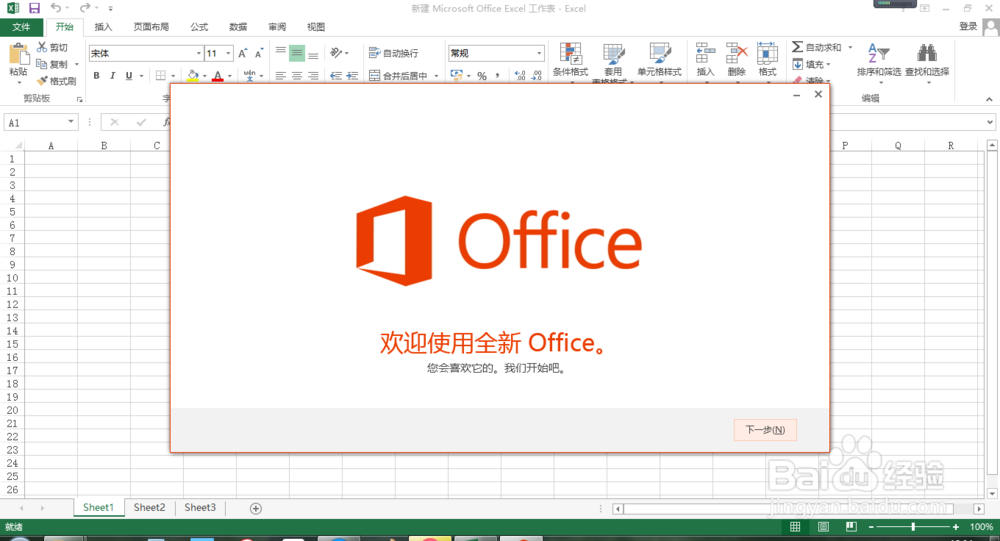Viewport: 1000px width, 541px height.
Task: Click the Paste (粘贴) clipboard icon
Action: click(18, 55)
